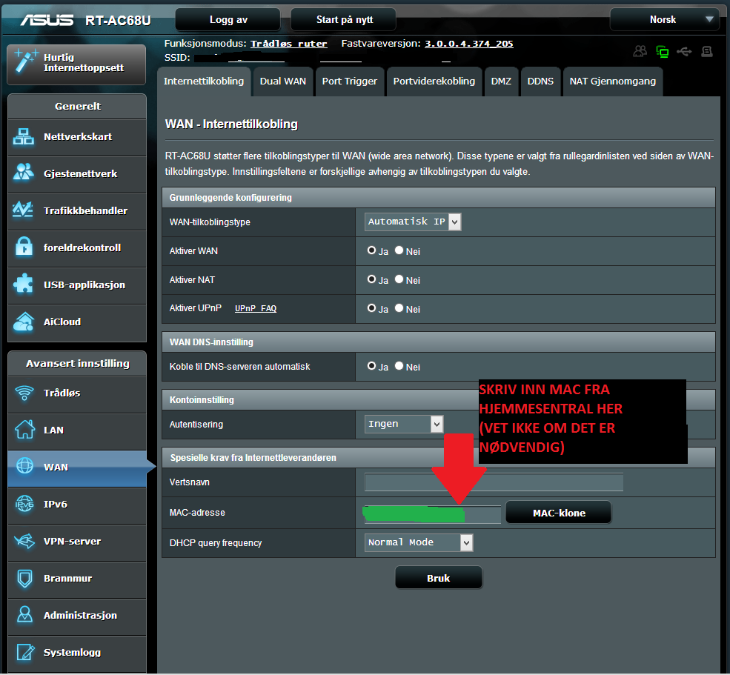The height and width of the screenshot is (675, 730).
Task: Click the USB status icon in header
Action: pos(684,51)
